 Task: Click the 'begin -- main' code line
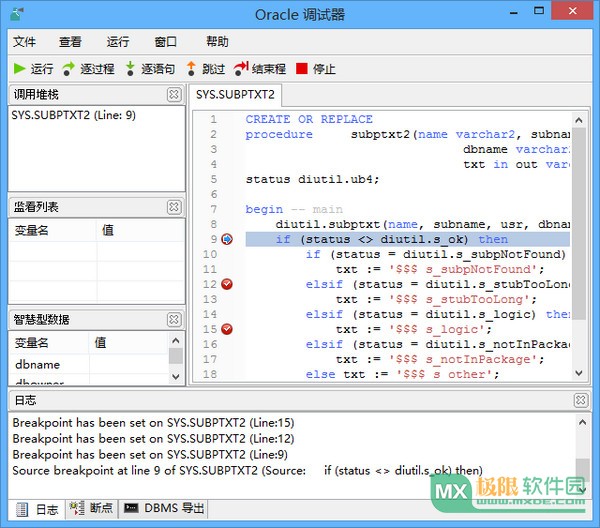point(294,209)
